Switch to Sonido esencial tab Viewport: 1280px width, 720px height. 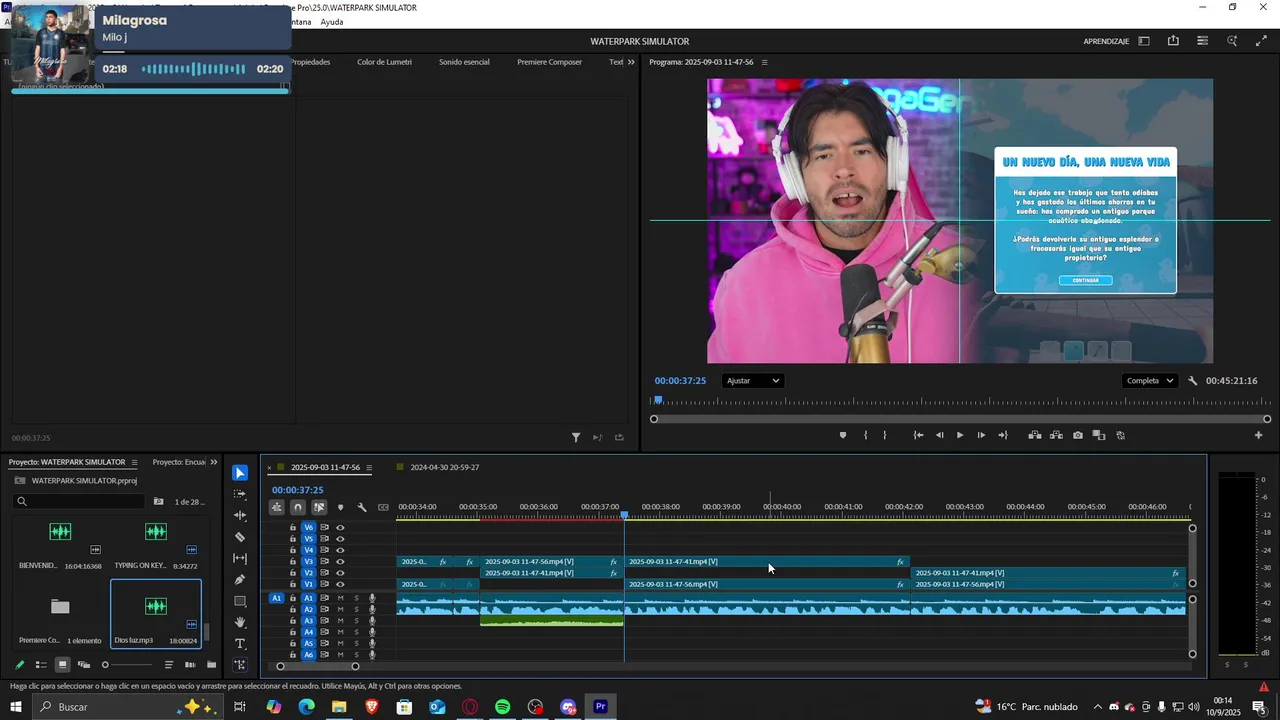[x=464, y=62]
